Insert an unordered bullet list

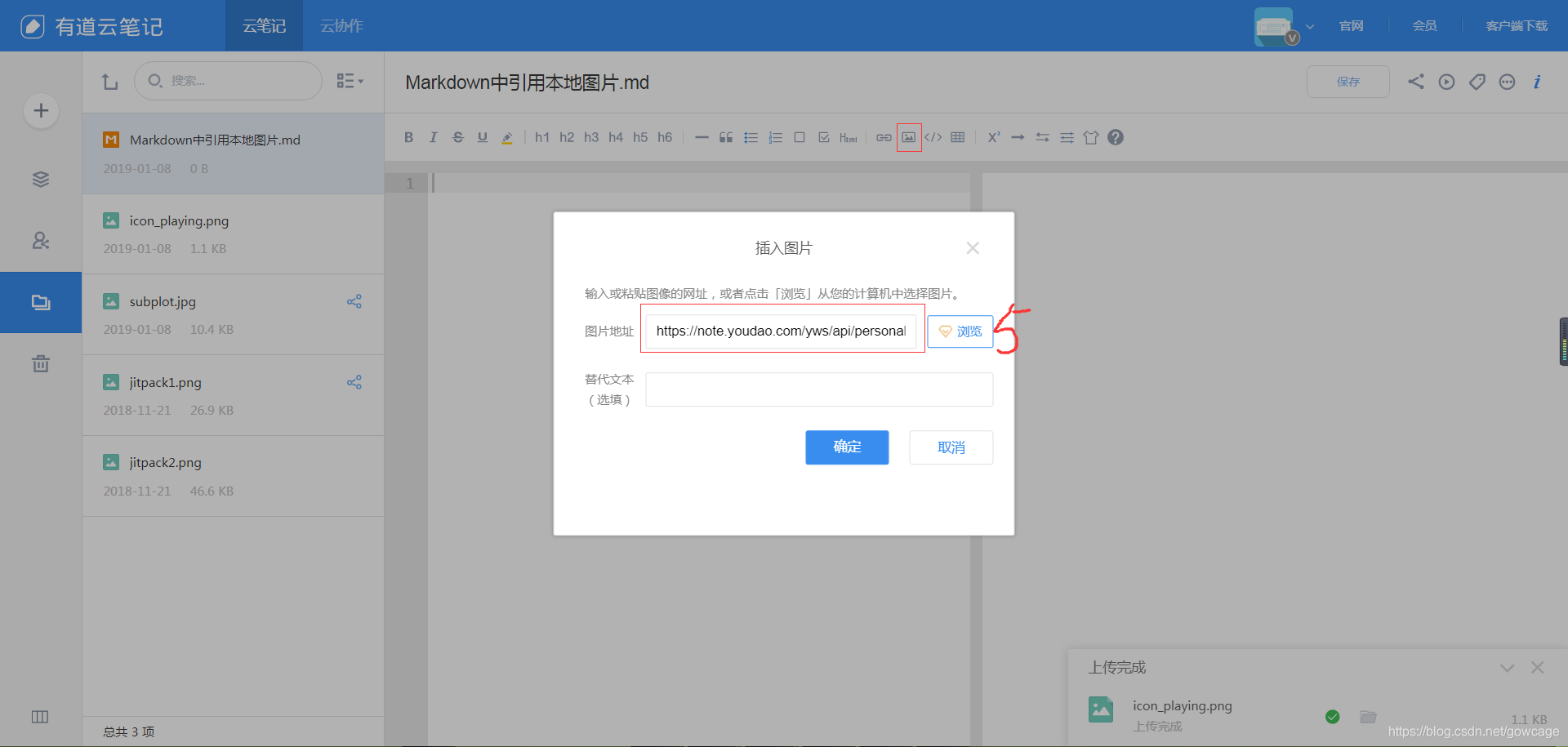pyautogui.click(x=751, y=137)
